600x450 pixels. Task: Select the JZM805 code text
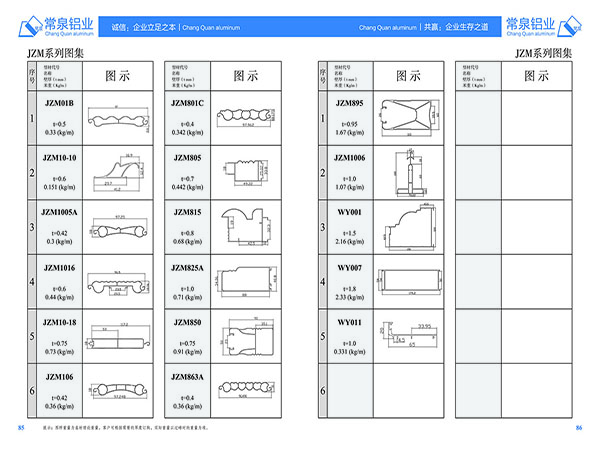click(x=187, y=158)
